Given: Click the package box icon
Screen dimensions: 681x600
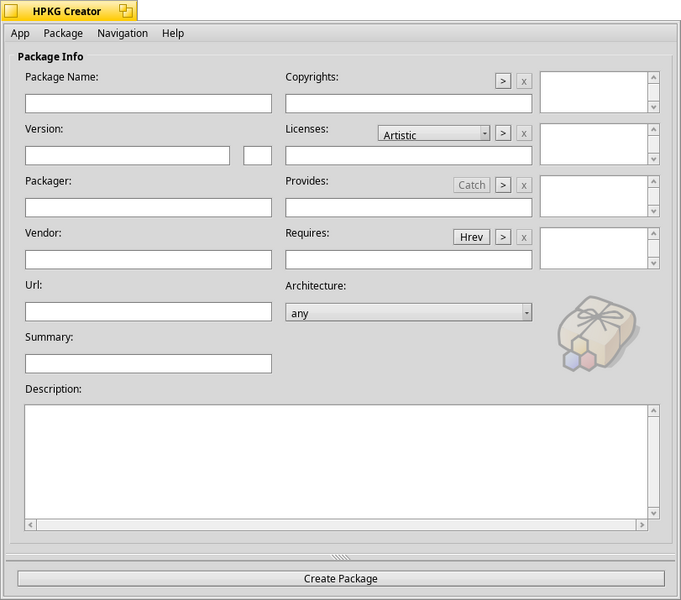Looking at the screenshot, I should point(598,334).
